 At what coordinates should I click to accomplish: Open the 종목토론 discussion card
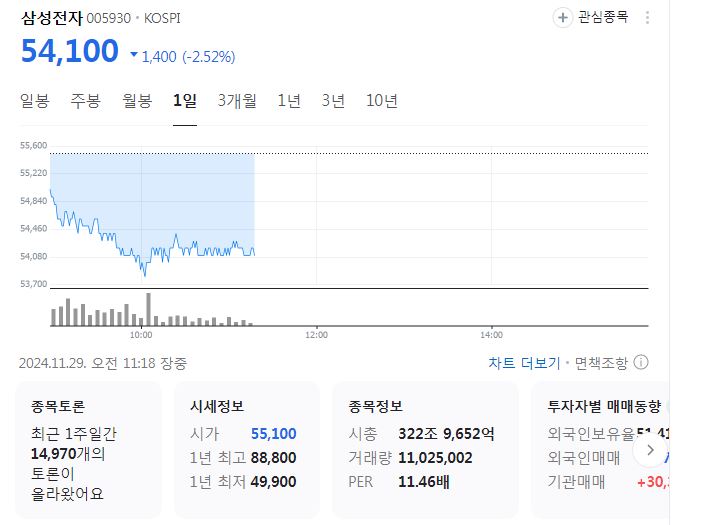click(x=90, y=449)
